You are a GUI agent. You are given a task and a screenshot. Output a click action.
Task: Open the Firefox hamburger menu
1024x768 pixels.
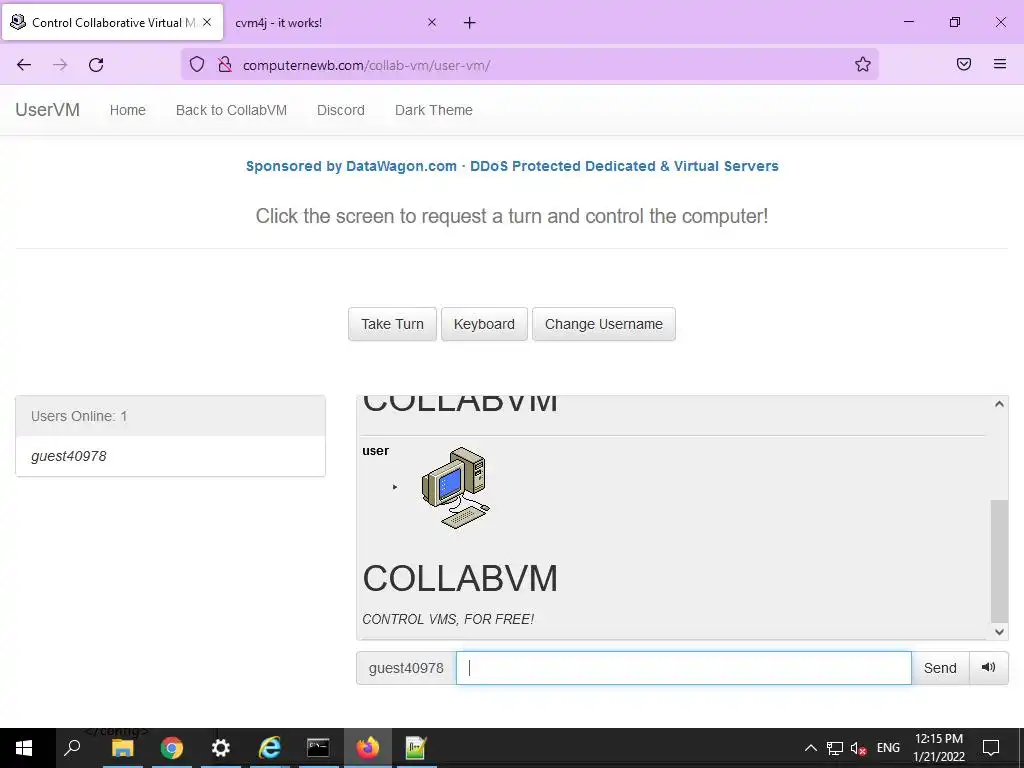tap(999, 64)
